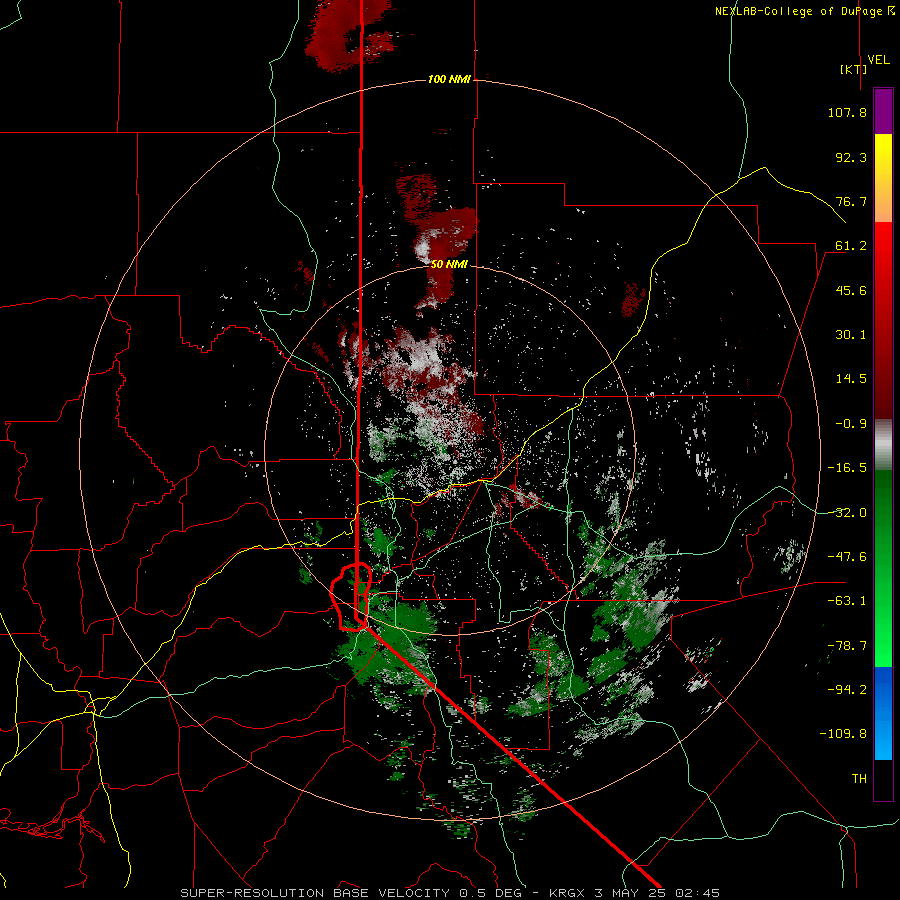Click the 61.2 legend value
Image resolution: width=900 pixels, height=900 pixels.
coord(851,246)
